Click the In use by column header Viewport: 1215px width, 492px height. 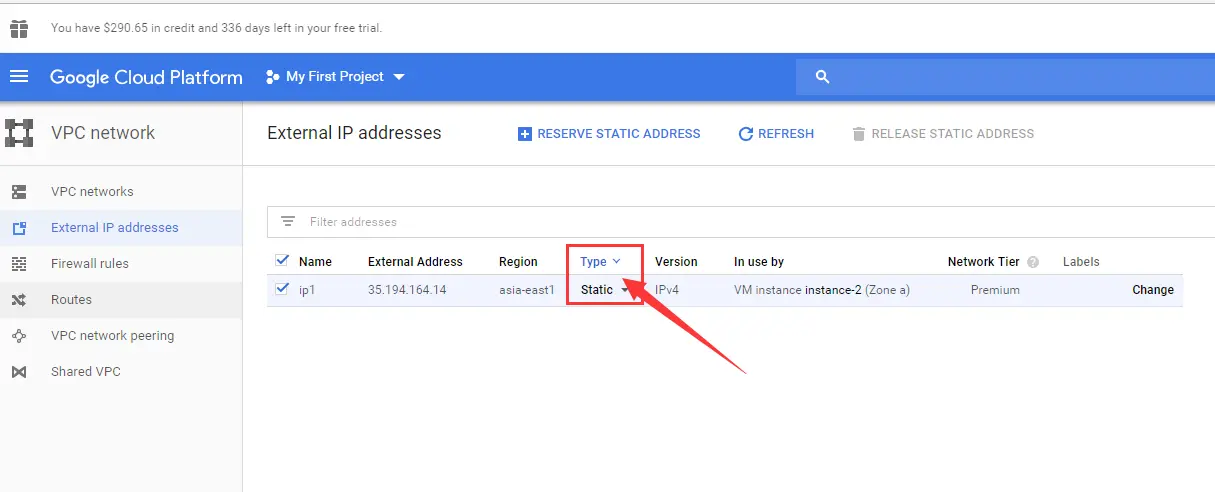click(x=759, y=262)
